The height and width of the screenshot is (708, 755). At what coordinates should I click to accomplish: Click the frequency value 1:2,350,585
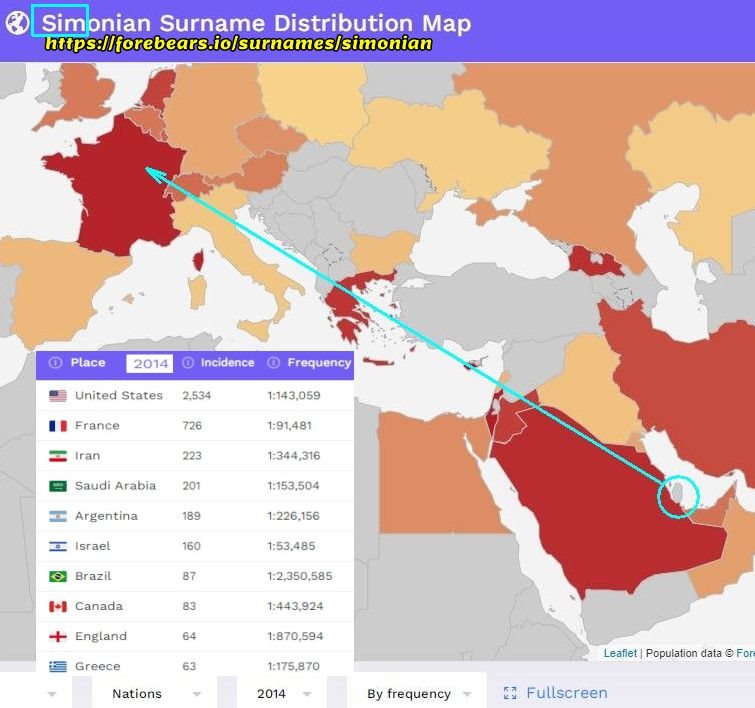click(300, 576)
